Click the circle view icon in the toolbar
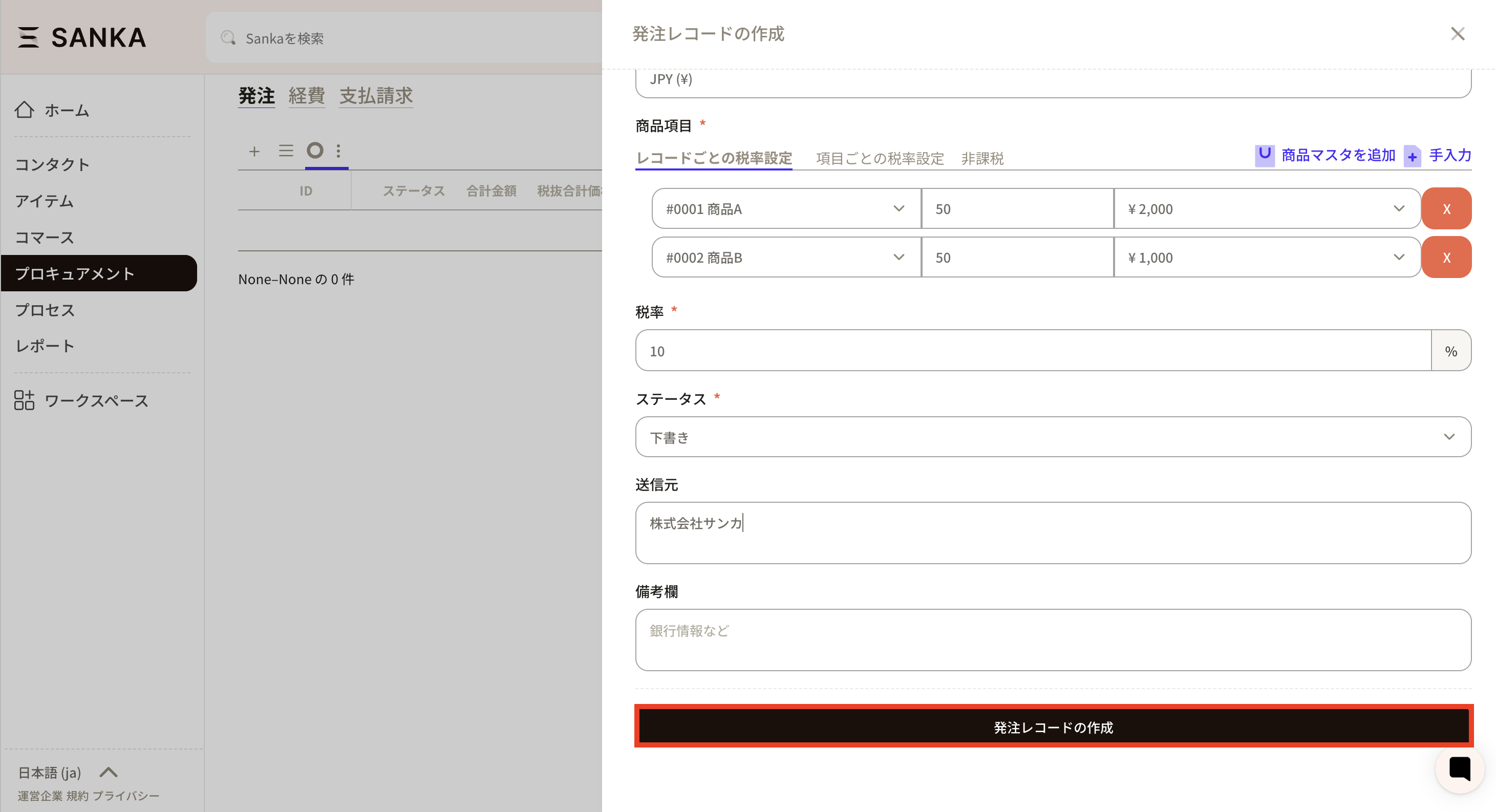Viewport: 1496px width, 812px height. click(315, 151)
